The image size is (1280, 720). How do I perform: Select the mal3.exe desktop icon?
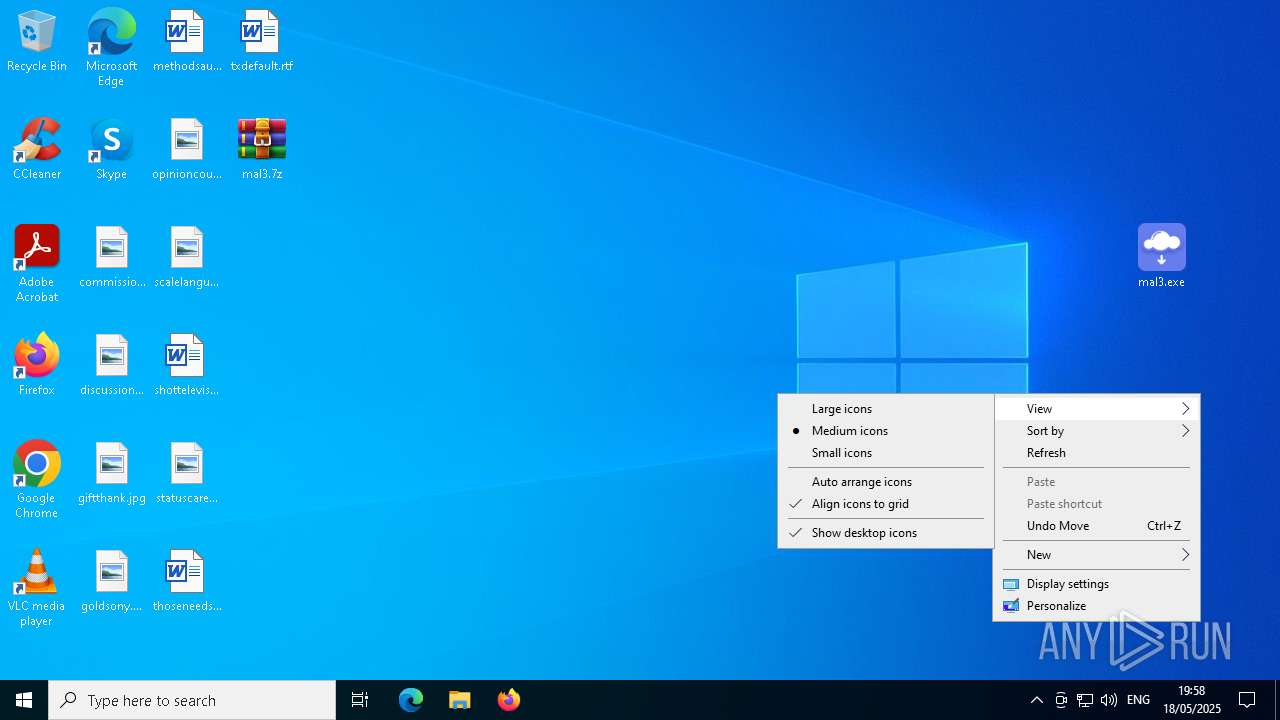pyautogui.click(x=1161, y=256)
